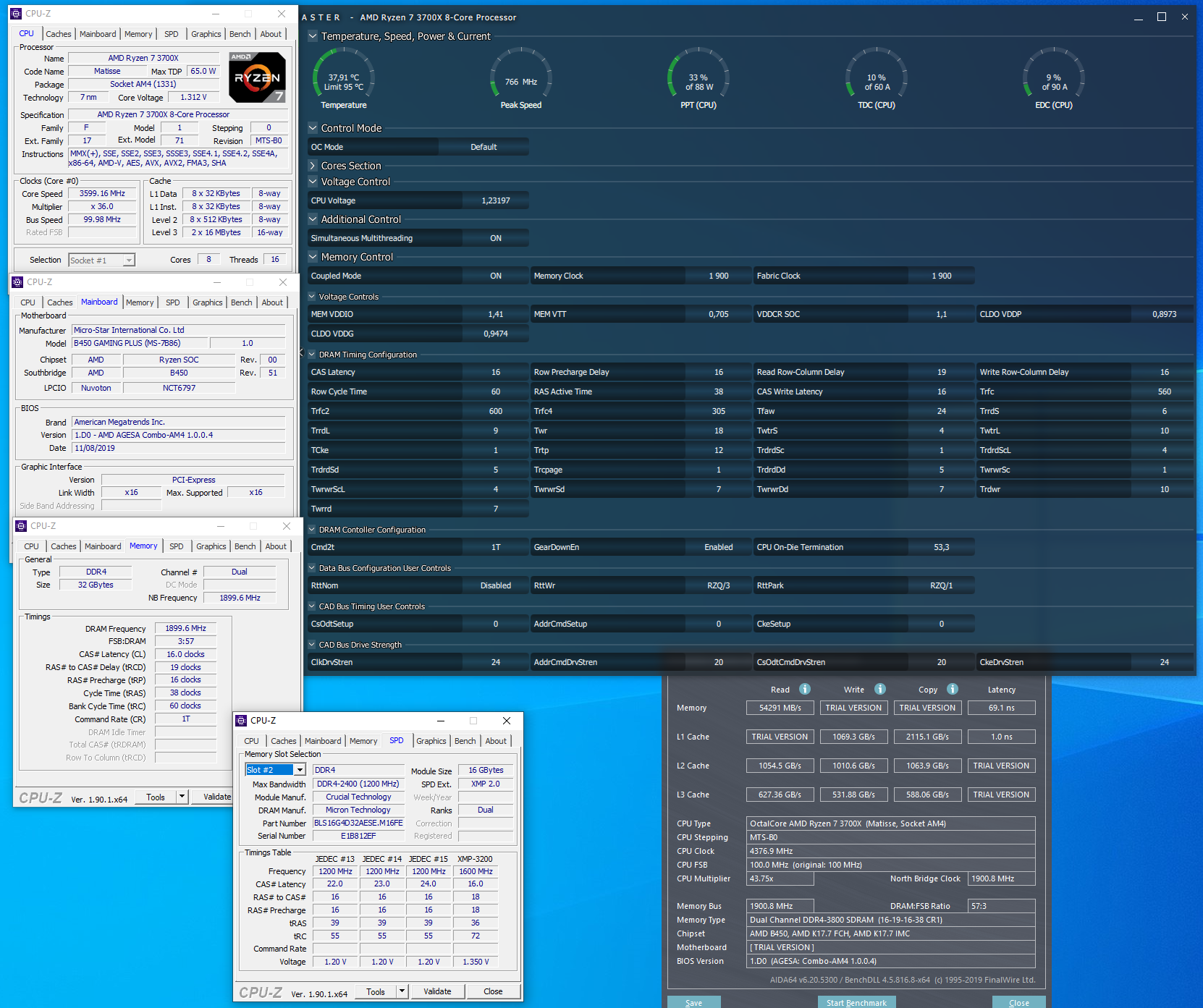This screenshot has height=1008, width=1203.
Task: Click the Memory Read result 54291 MB/s
Action: 780,708
